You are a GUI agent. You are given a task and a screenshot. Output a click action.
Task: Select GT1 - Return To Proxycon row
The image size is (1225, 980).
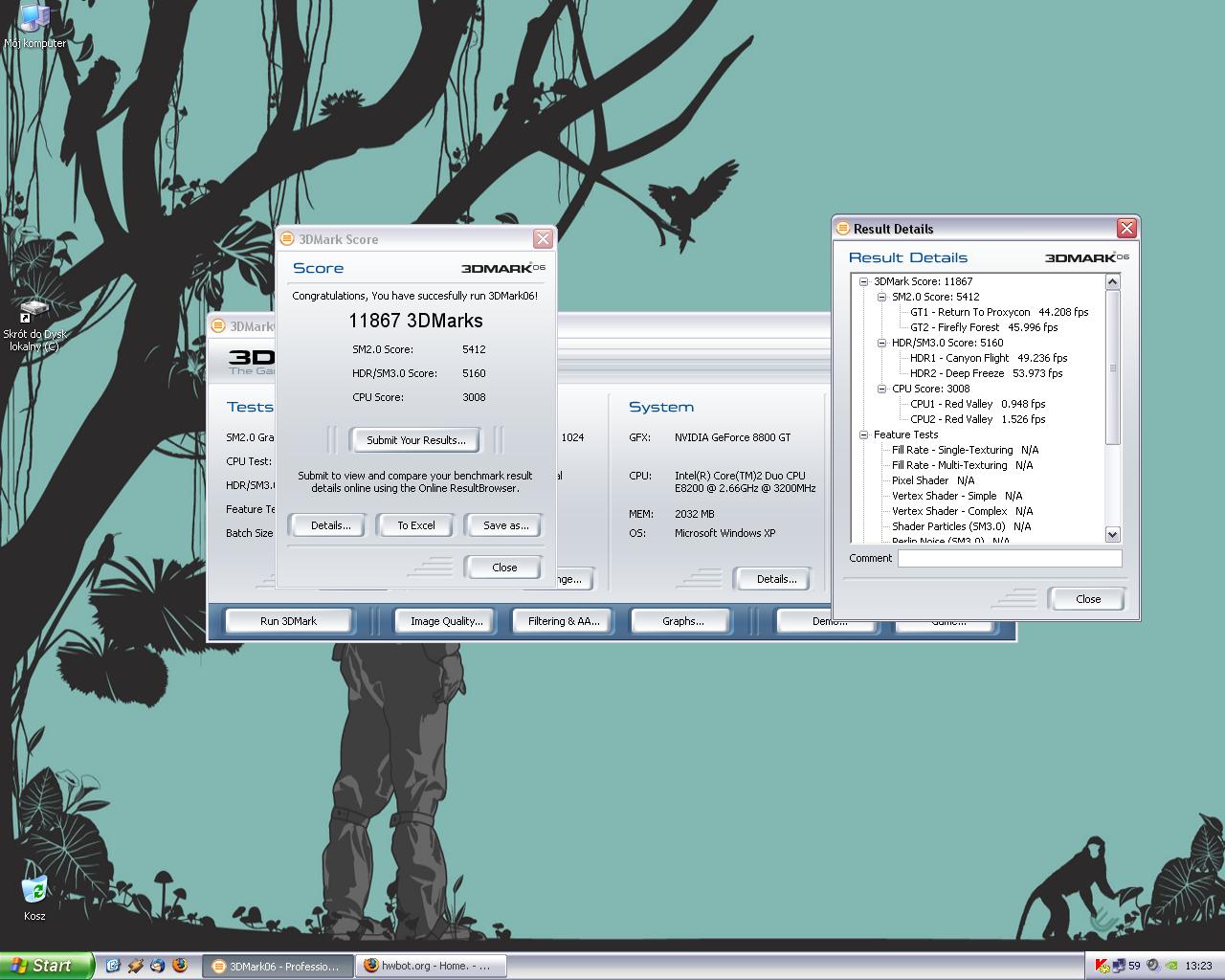pos(999,312)
